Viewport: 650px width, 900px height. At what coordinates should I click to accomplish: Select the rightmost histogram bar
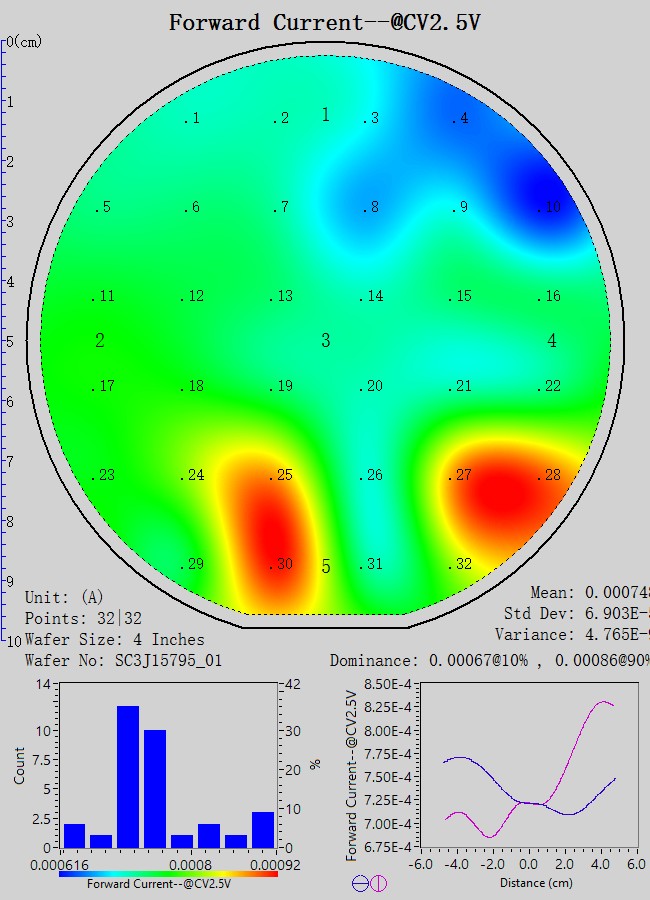[263, 828]
